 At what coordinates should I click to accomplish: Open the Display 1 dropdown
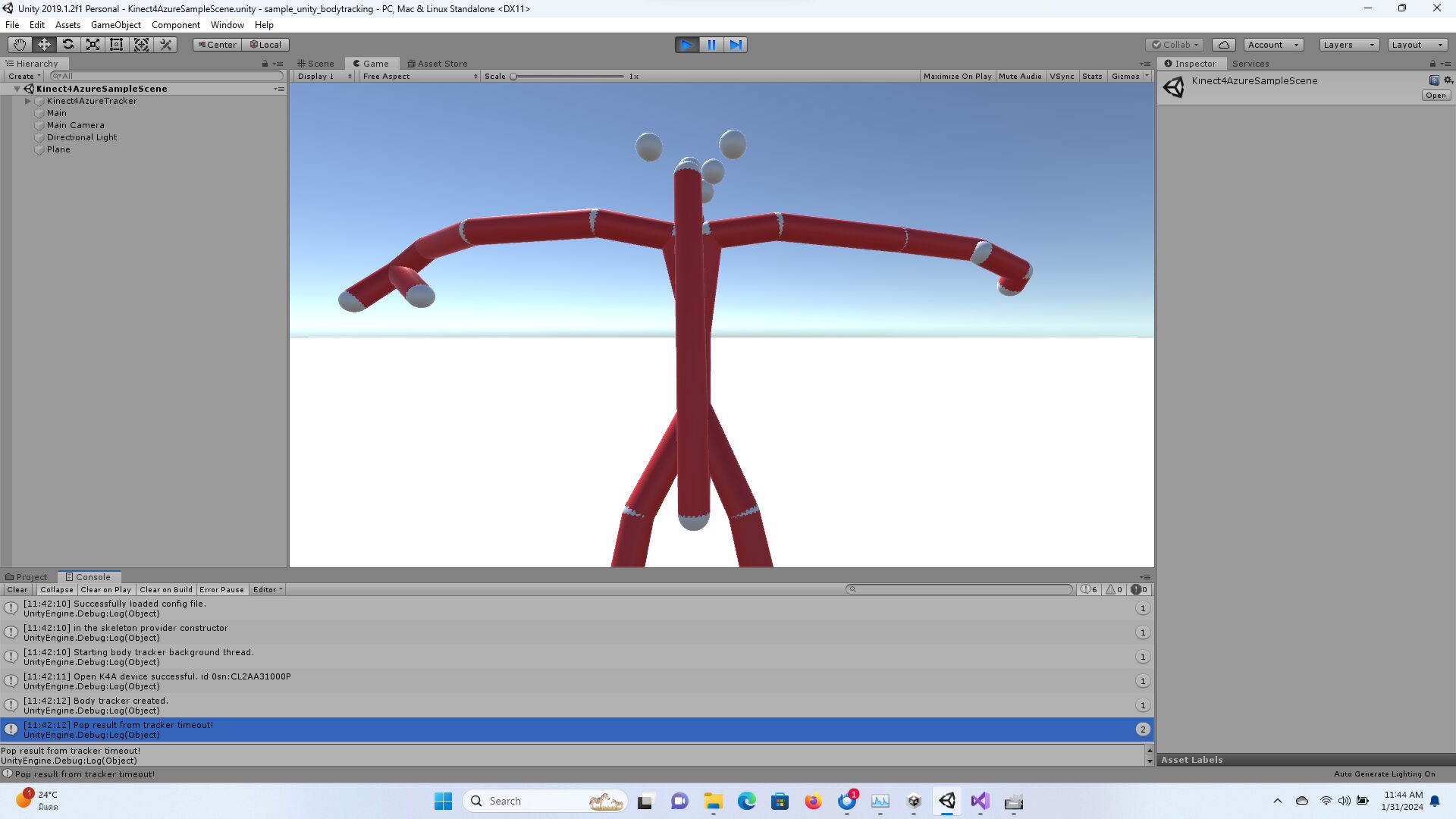[325, 76]
